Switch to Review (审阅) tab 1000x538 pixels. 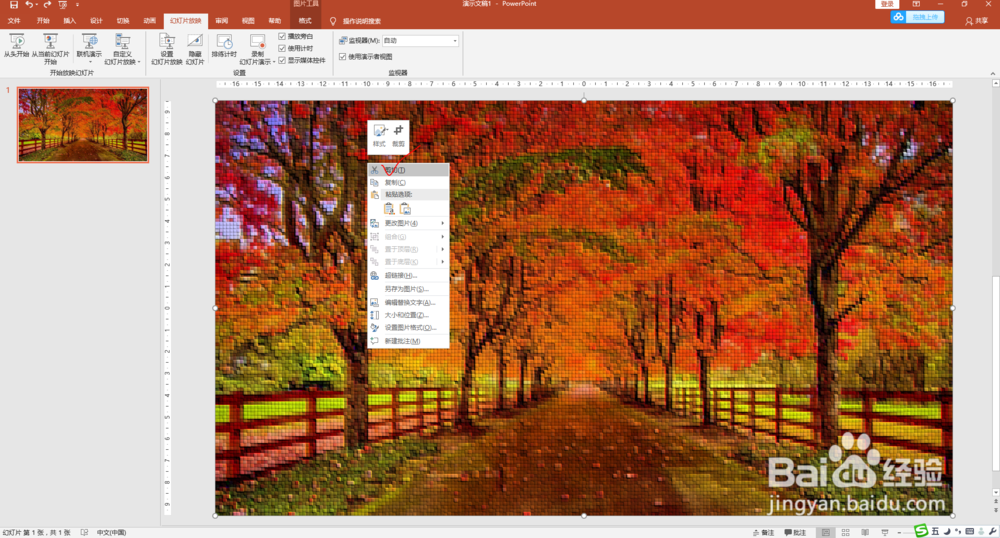(x=221, y=21)
